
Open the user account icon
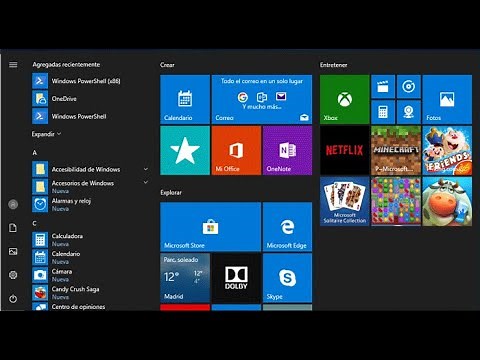point(13,204)
